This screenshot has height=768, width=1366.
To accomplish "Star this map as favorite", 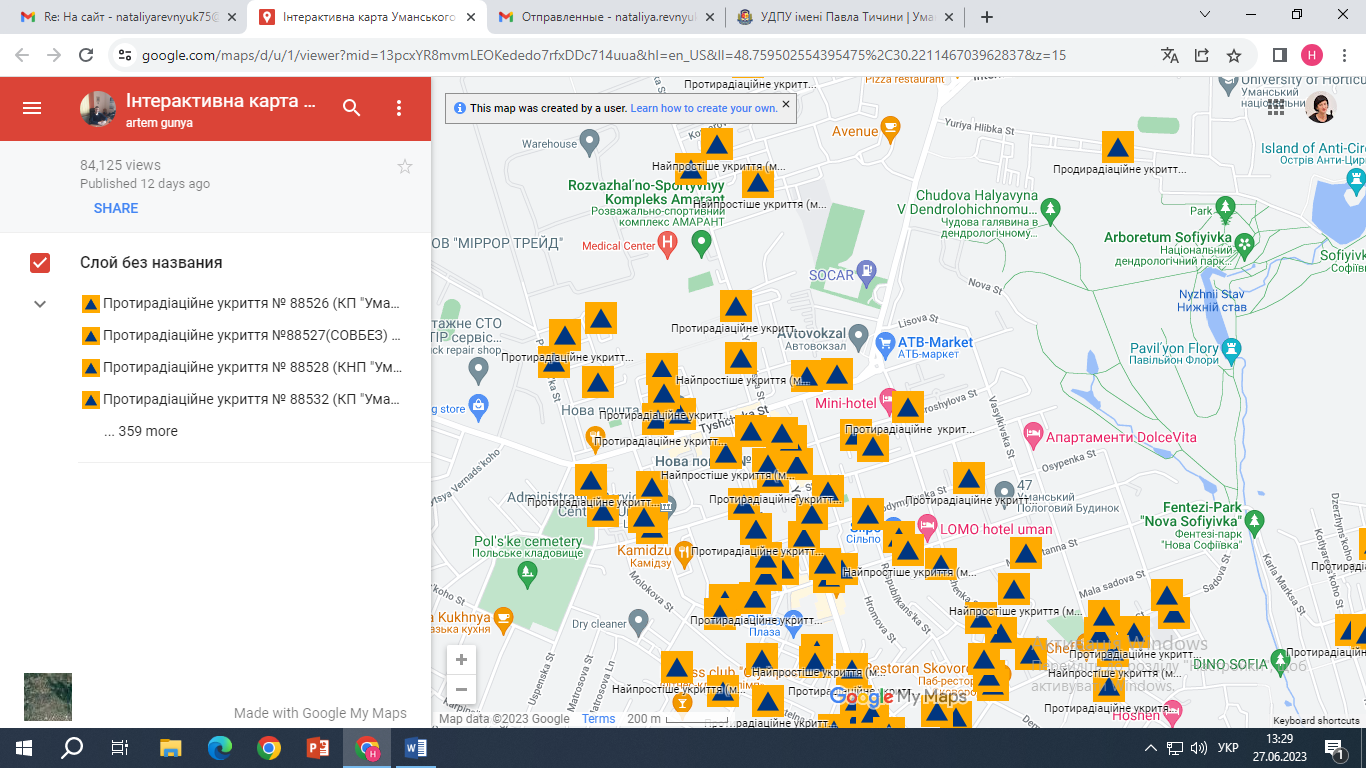I will [x=405, y=167].
